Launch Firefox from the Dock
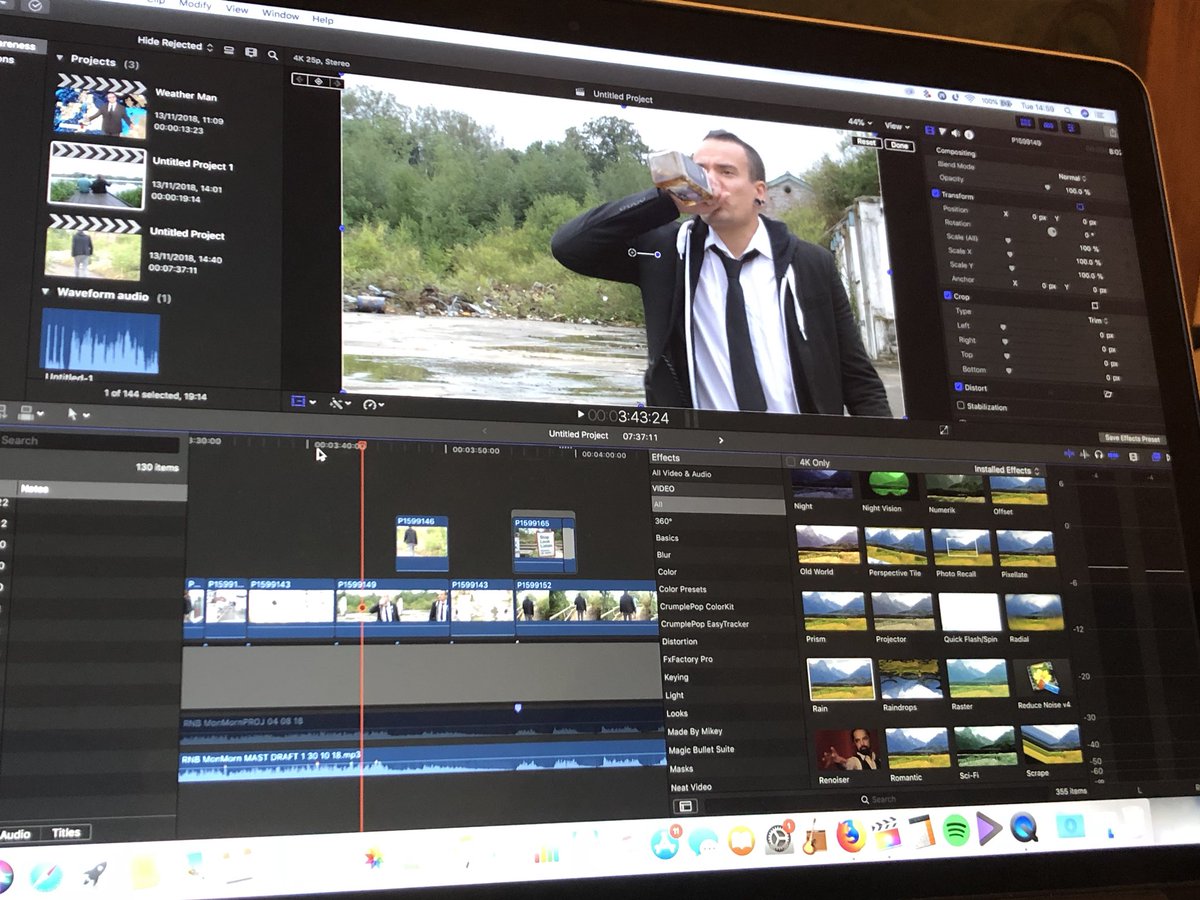Image resolution: width=1200 pixels, height=900 pixels. 851,836
